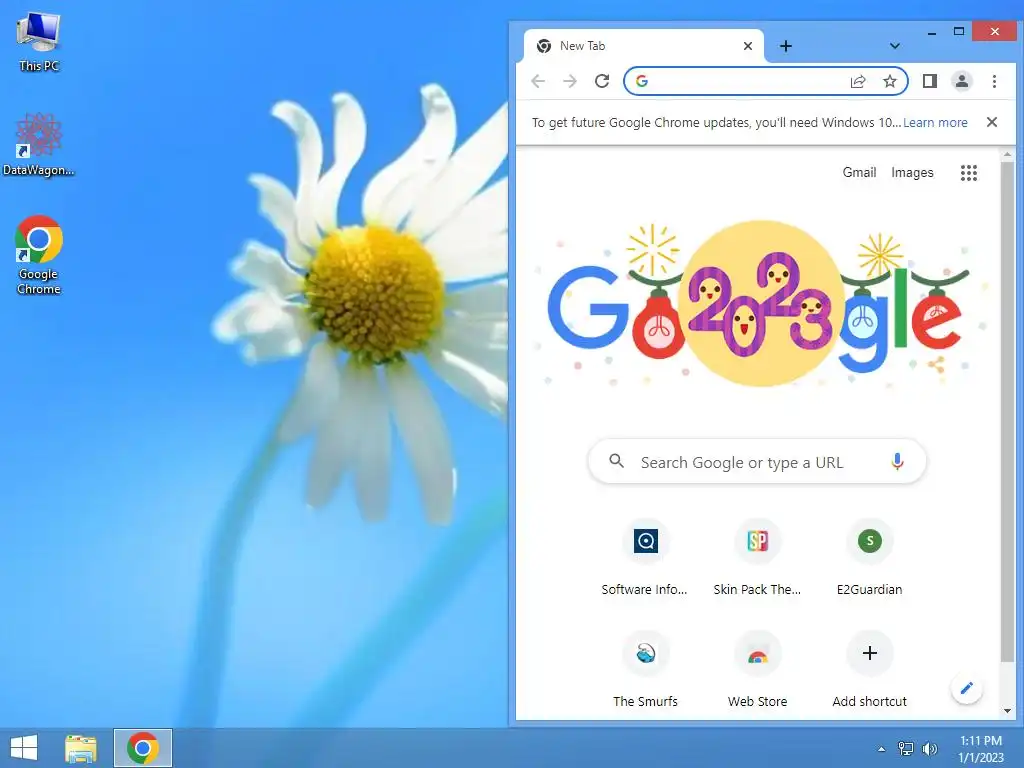The height and width of the screenshot is (768, 1024).
Task: Open E2Guardian shortcut
Action: 869,556
